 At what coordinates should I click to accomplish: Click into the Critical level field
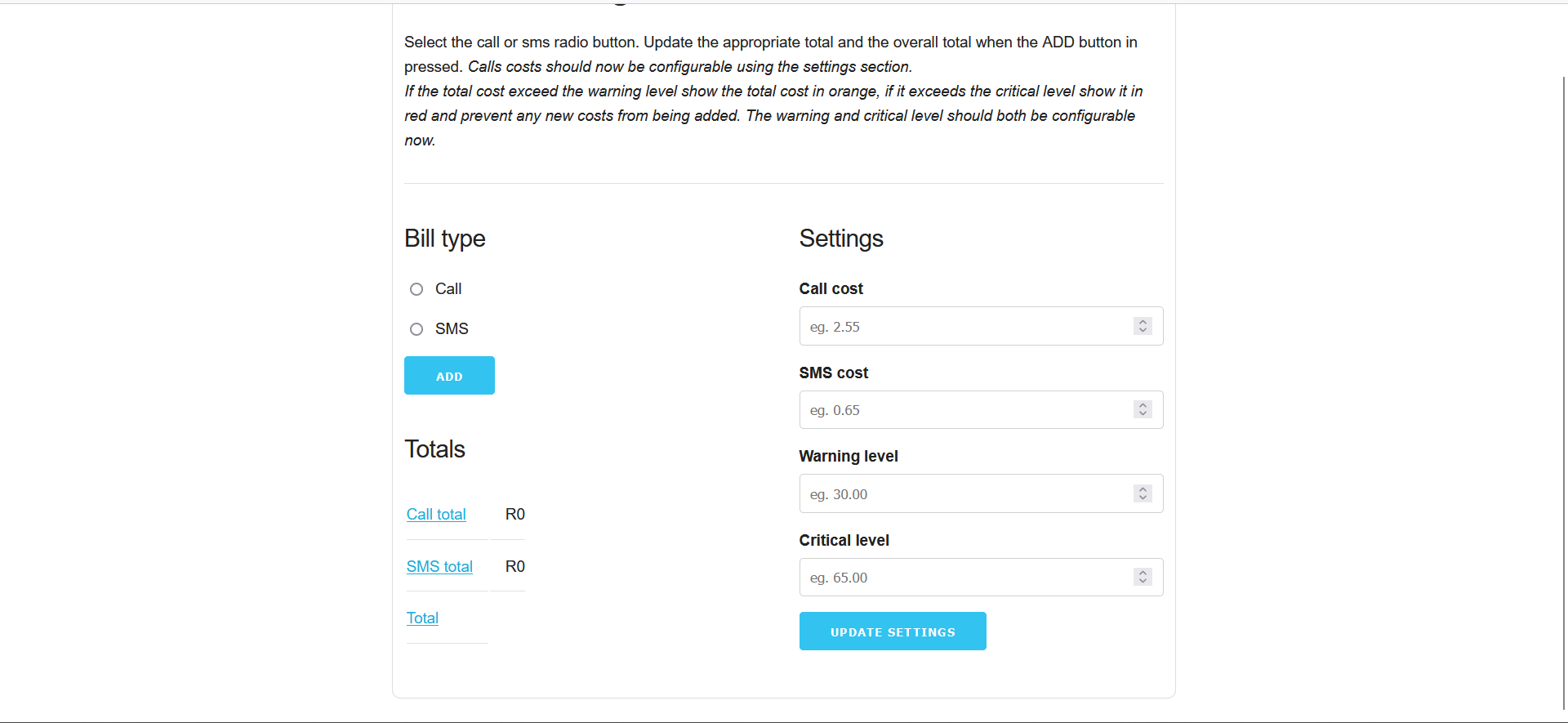(964, 578)
